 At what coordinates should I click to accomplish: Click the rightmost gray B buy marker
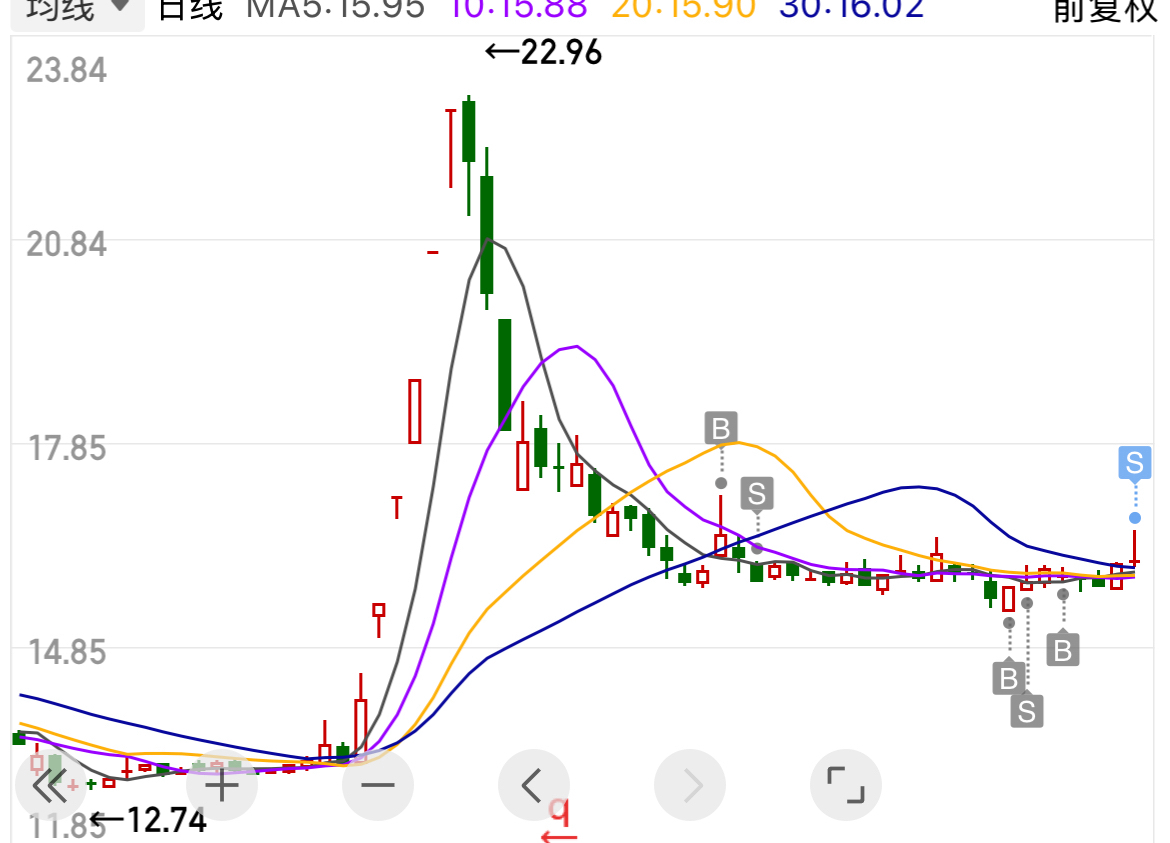coord(1063,650)
